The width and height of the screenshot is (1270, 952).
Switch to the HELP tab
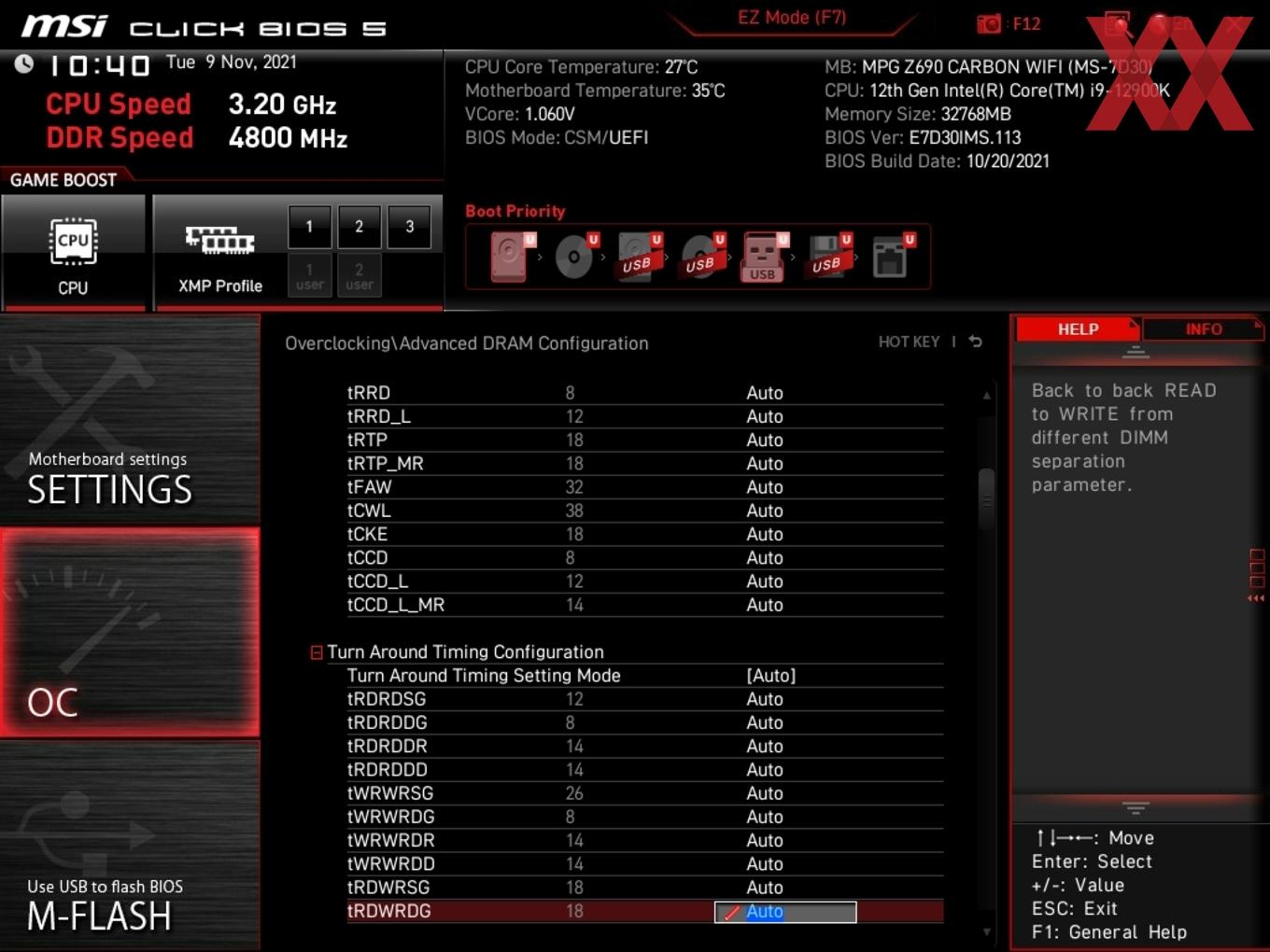(1078, 329)
